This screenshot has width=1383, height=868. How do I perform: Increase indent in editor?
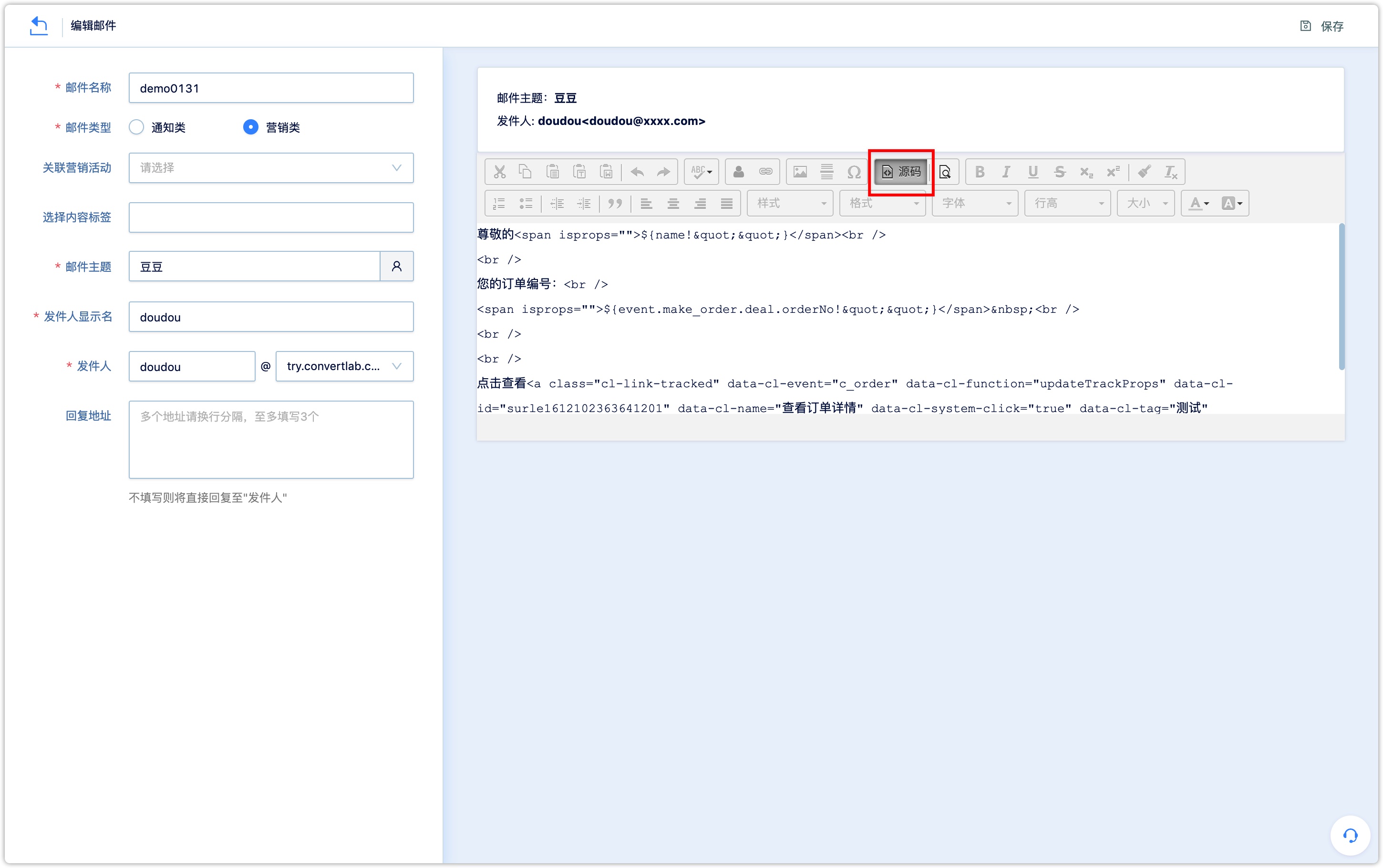click(584, 203)
